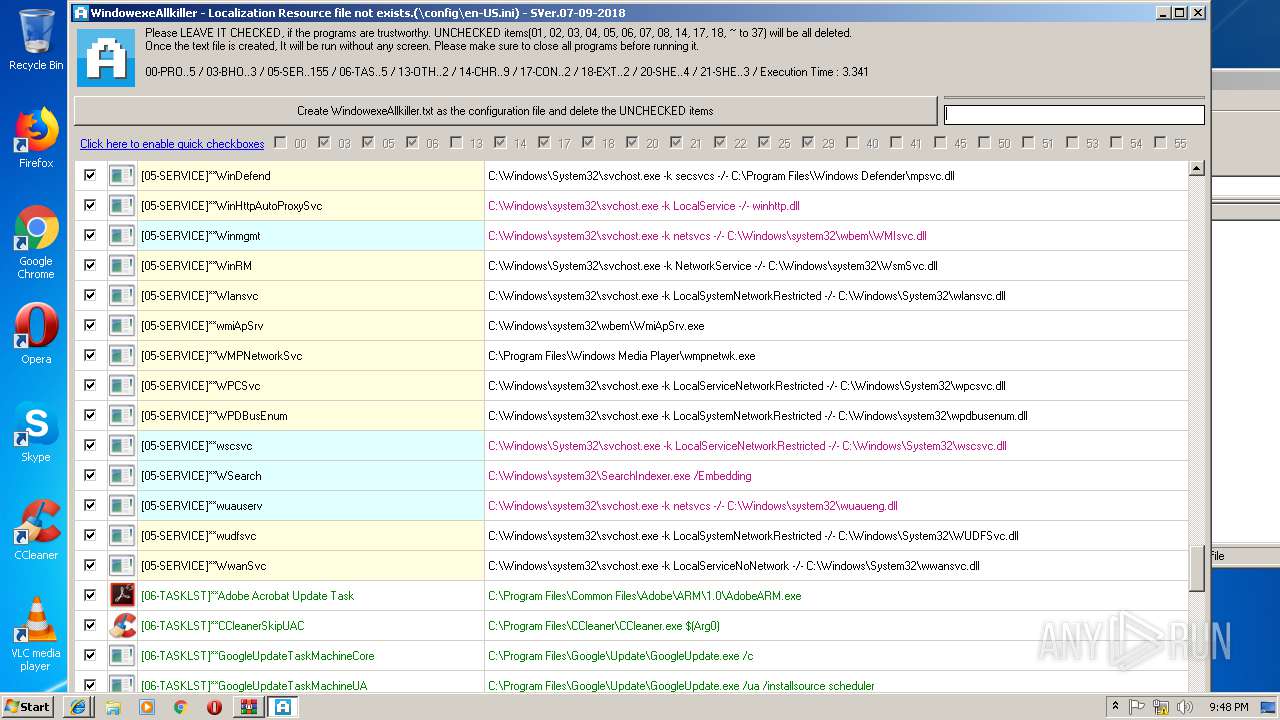Click the WPCSvc service row icon

pyautogui.click(x=122, y=385)
